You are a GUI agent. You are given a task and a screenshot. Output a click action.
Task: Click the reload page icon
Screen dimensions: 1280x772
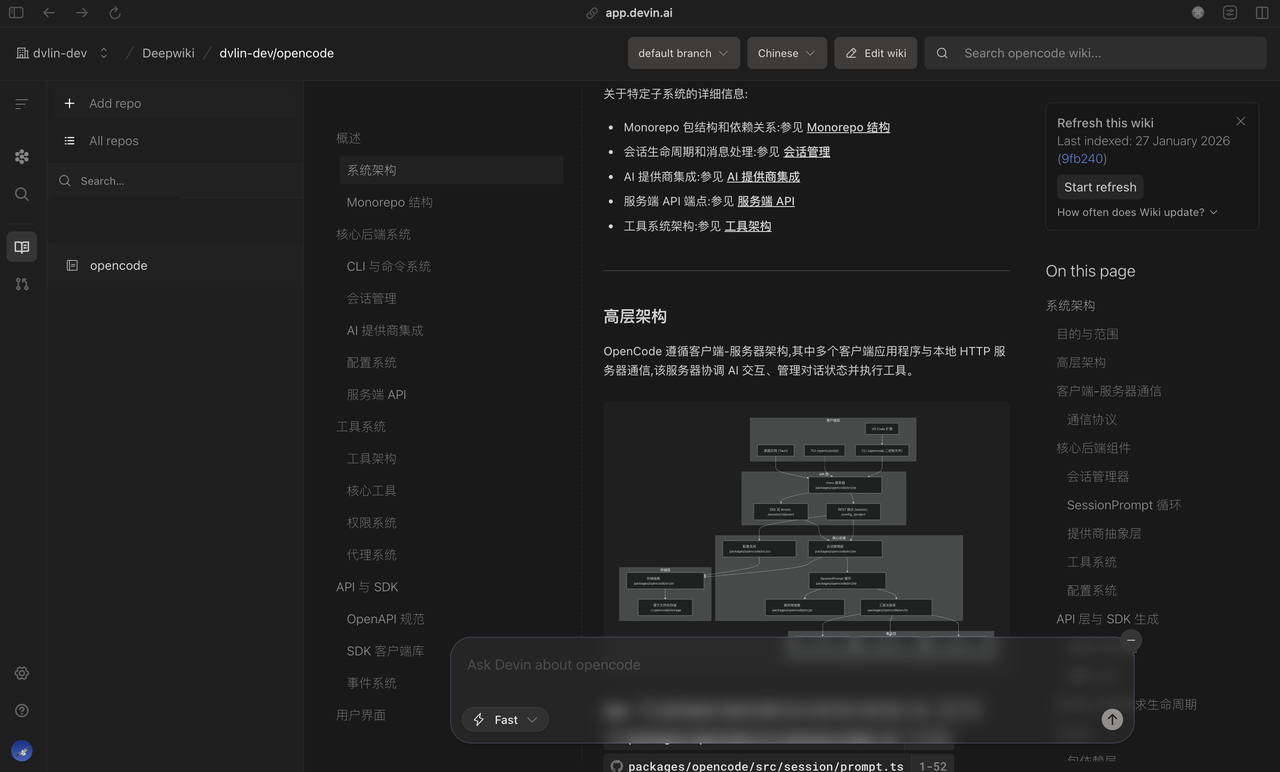coord(114,13)
